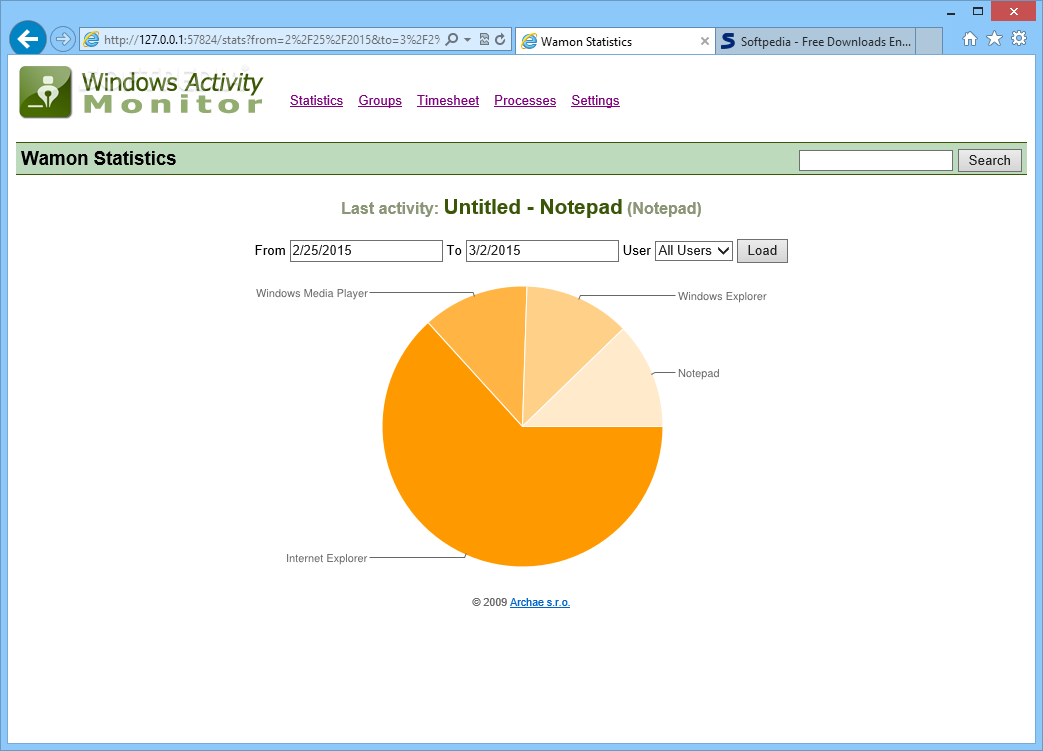Open the Processes navigation link

point(525,100)
